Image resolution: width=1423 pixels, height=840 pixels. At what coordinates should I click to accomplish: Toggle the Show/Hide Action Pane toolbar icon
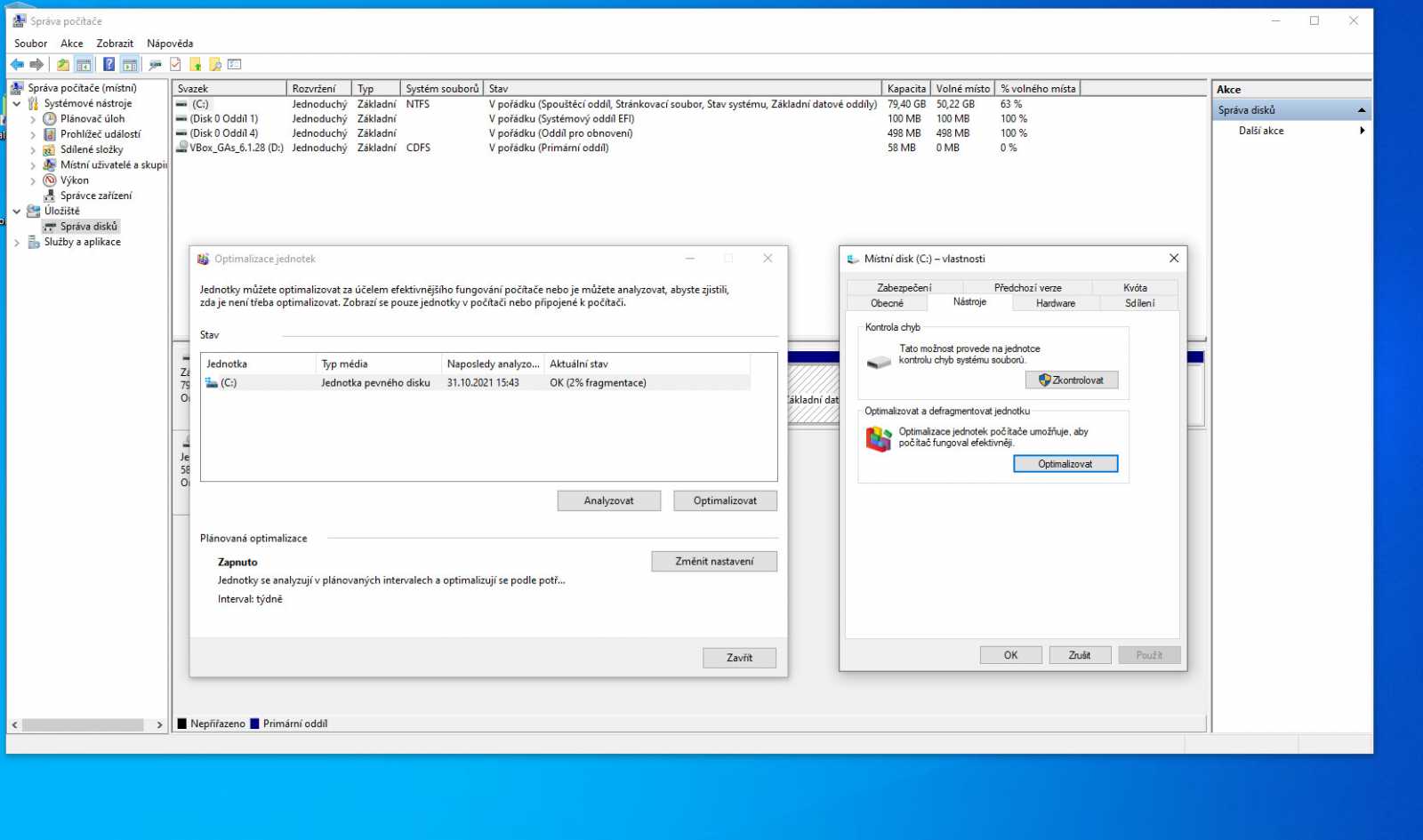130,64
